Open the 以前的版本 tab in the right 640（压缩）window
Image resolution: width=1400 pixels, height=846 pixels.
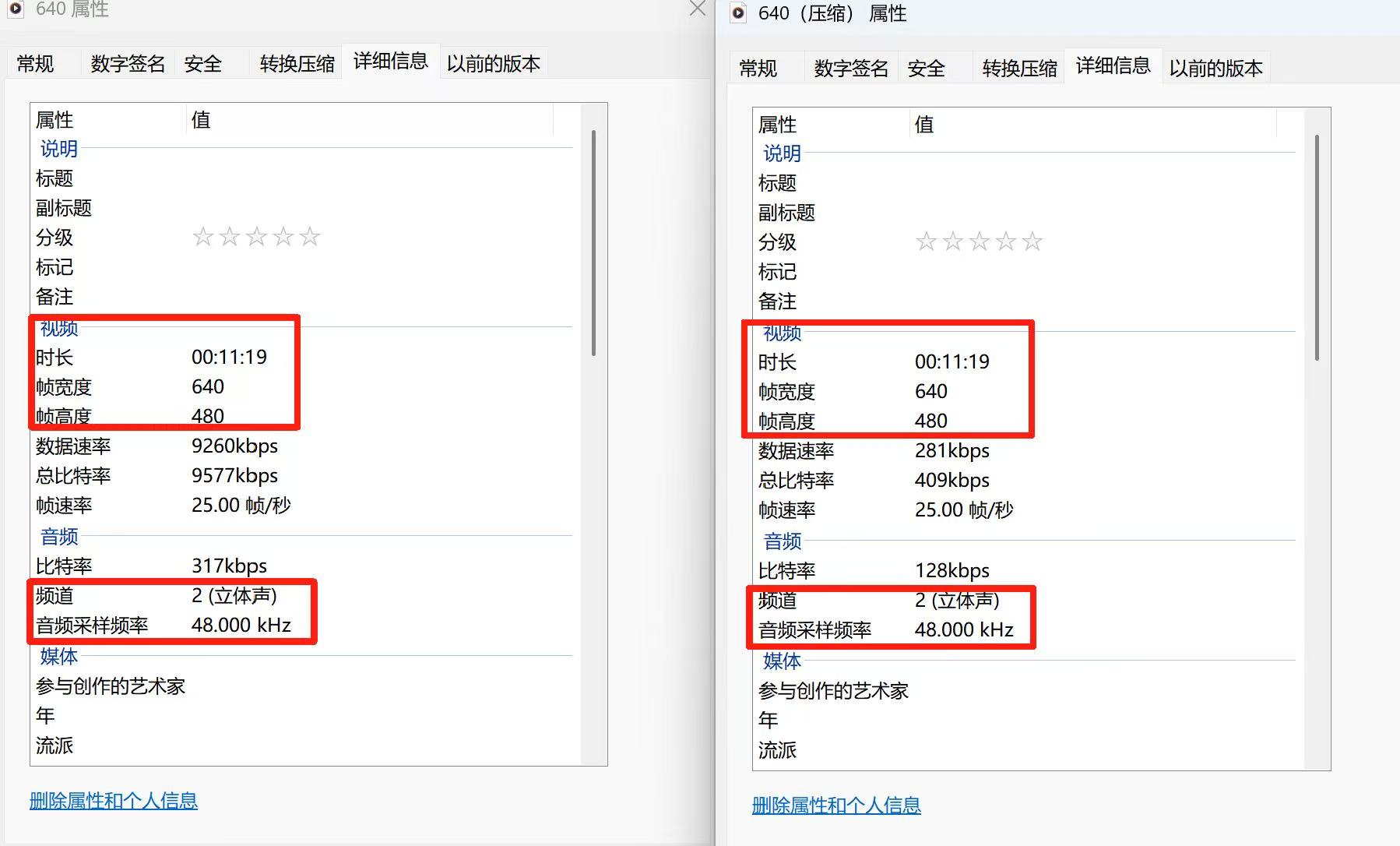(1215, 69)
